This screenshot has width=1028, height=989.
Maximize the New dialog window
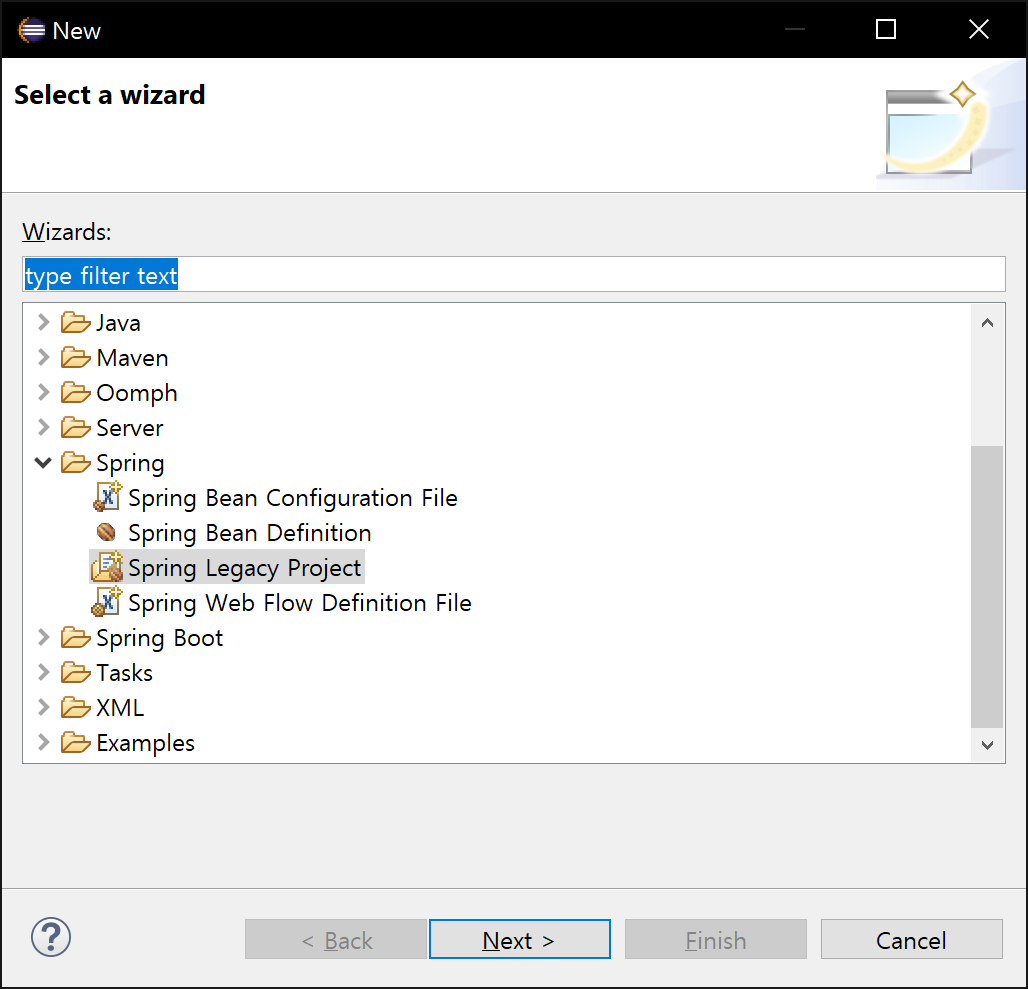(886, 29)
